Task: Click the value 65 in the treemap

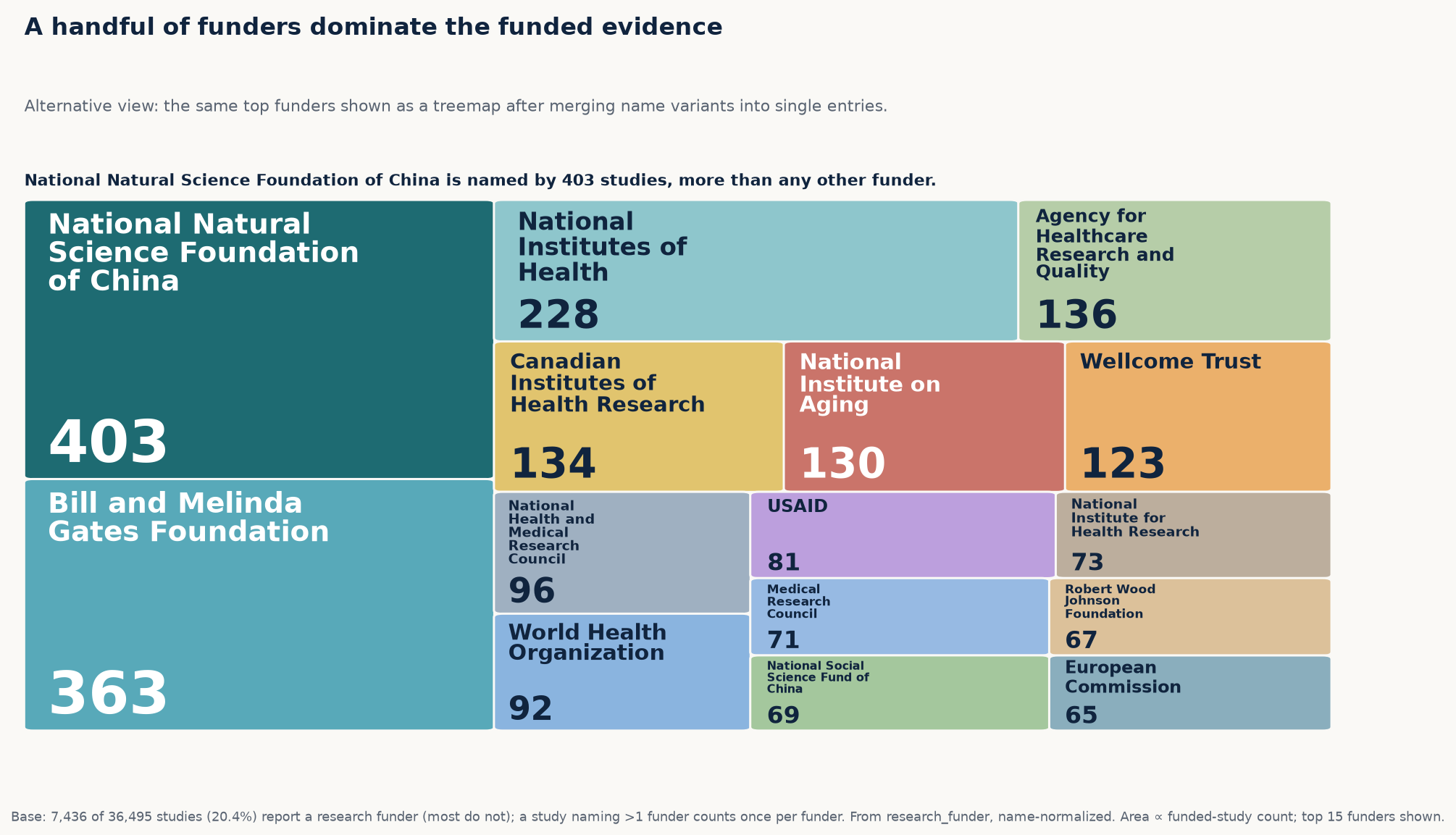Action: click(x=1081, y=716)
